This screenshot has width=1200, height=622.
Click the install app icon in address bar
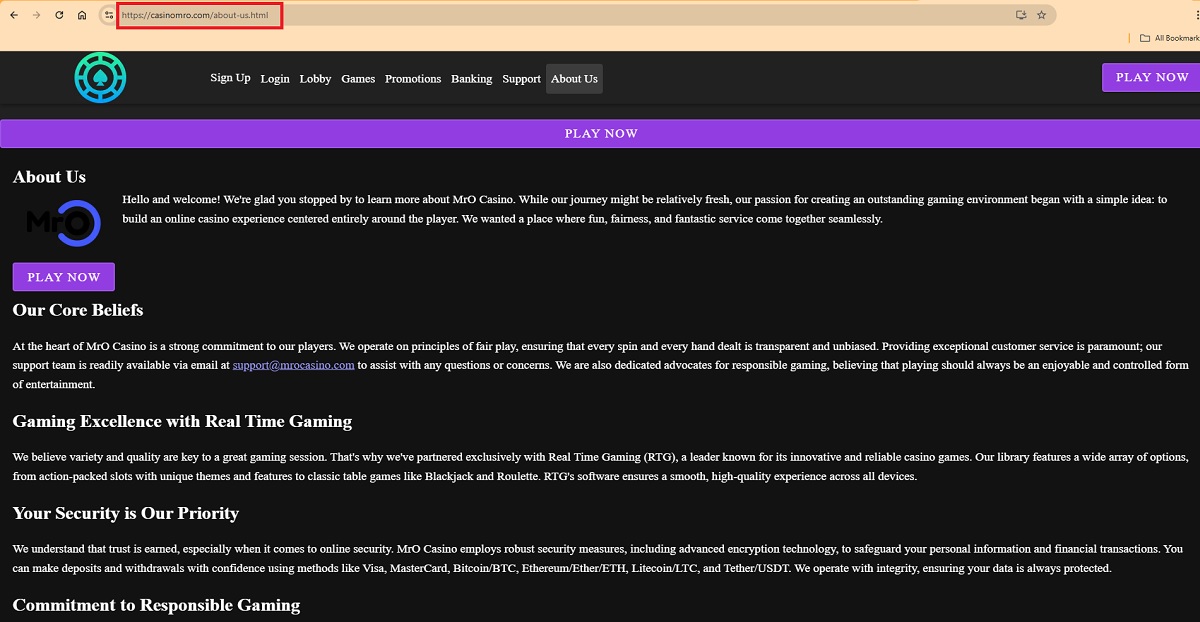[1021, 15]
